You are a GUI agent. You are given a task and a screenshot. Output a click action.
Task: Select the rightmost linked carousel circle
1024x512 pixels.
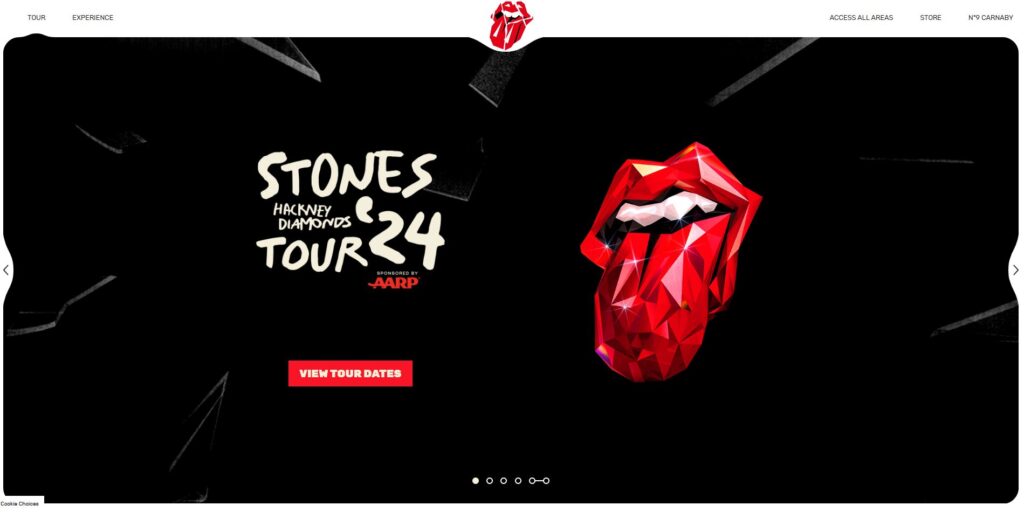(546, 481)
